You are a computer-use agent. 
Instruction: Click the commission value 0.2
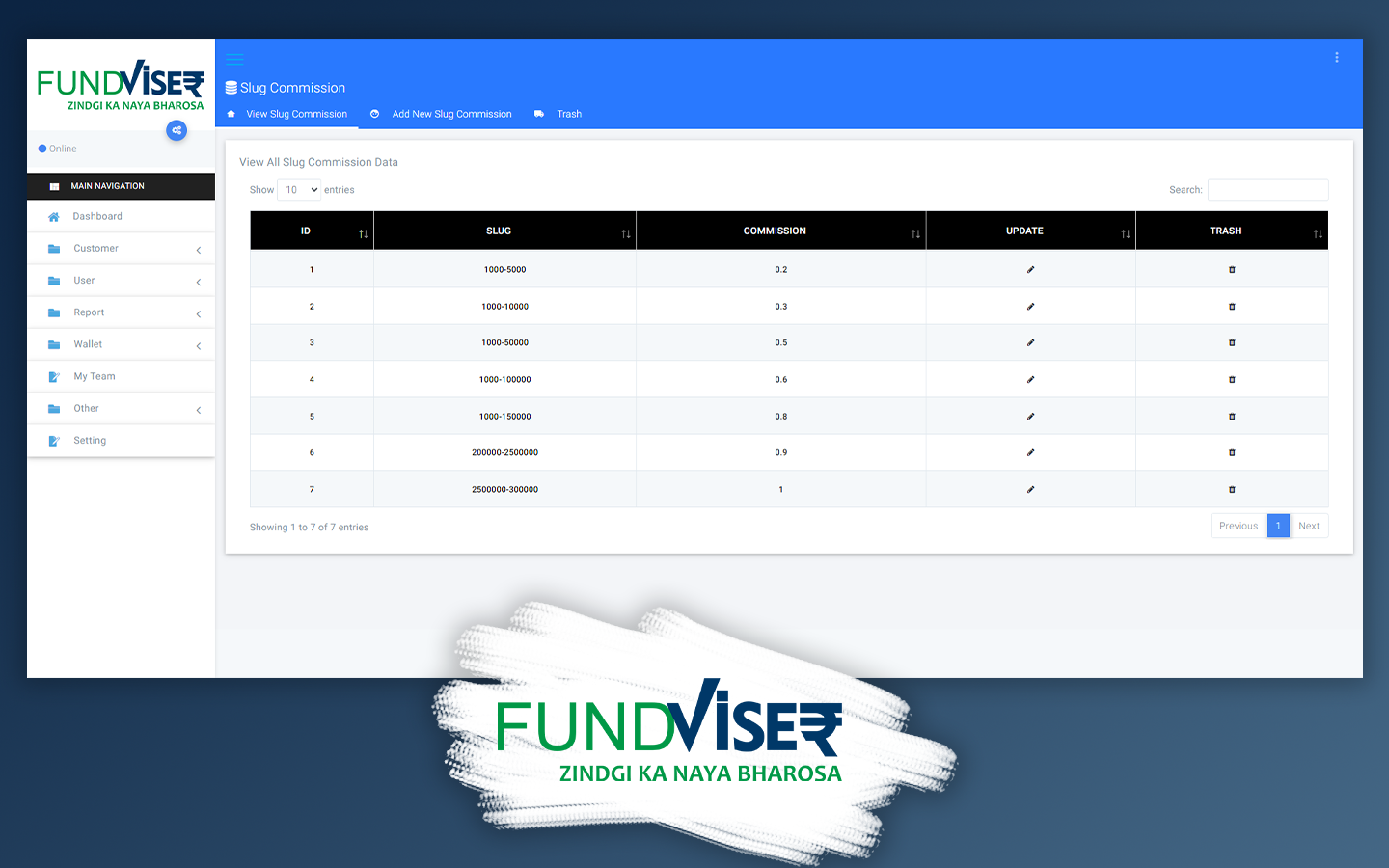781,270
